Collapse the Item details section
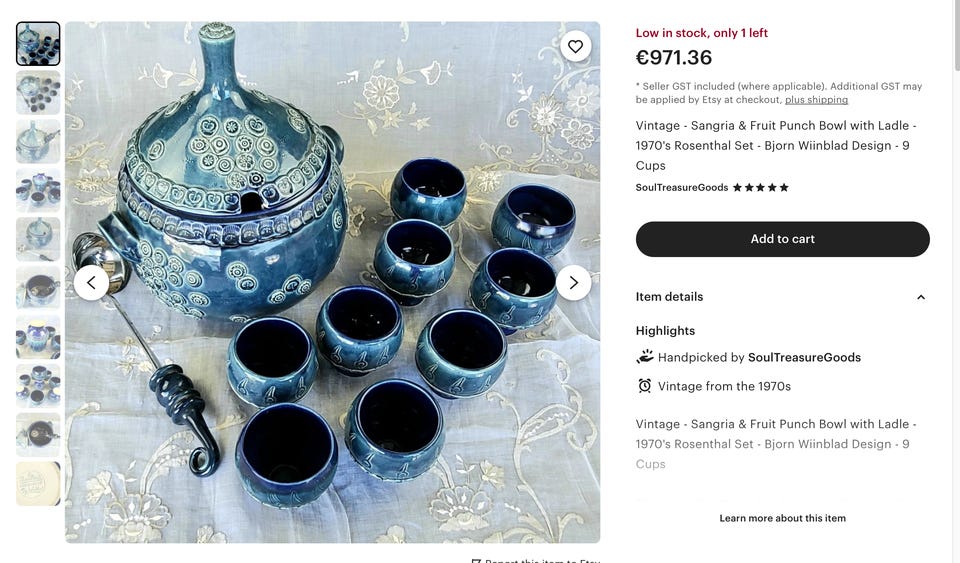The height and width of the screenshot is (563, 960). pyautogui.click(x=921, y=297)
